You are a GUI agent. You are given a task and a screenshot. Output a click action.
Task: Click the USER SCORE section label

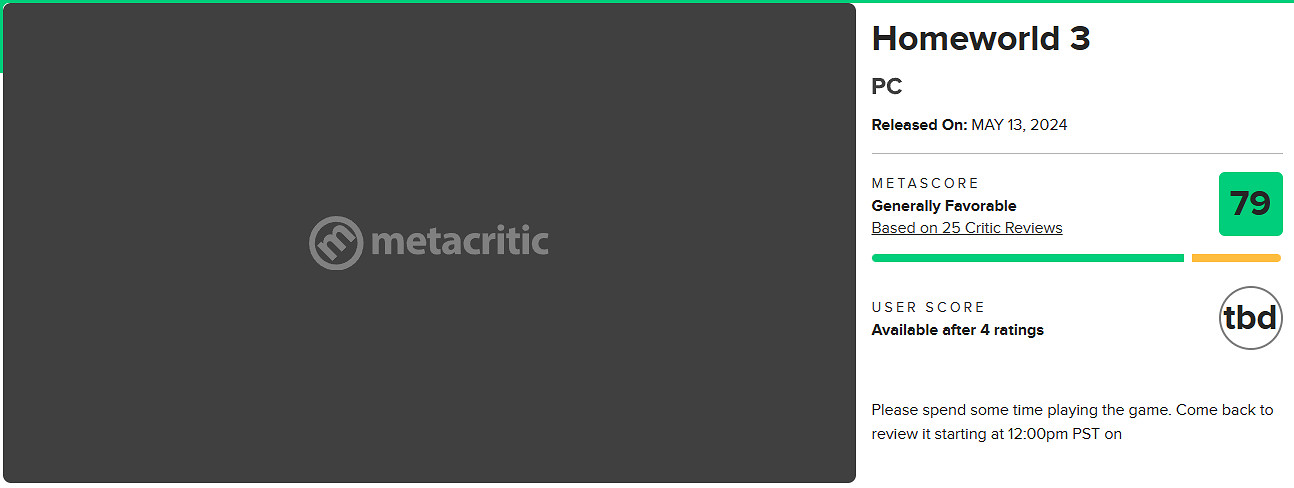point(928,307)
